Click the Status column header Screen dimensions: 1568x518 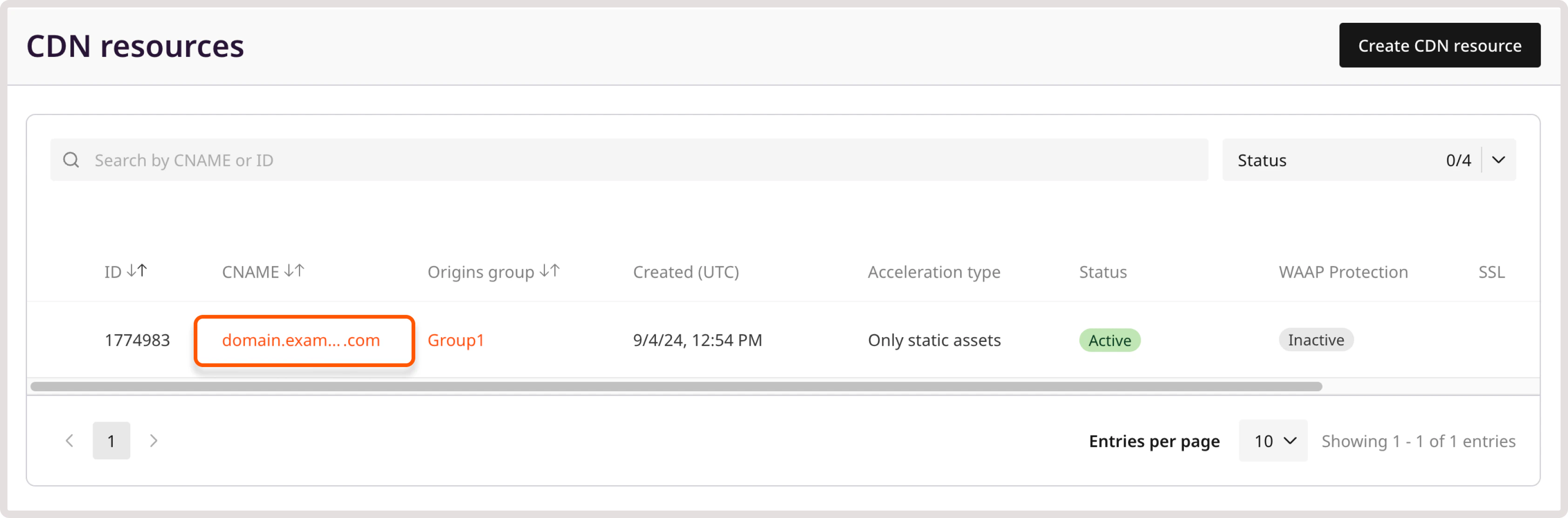[1102, 272]
